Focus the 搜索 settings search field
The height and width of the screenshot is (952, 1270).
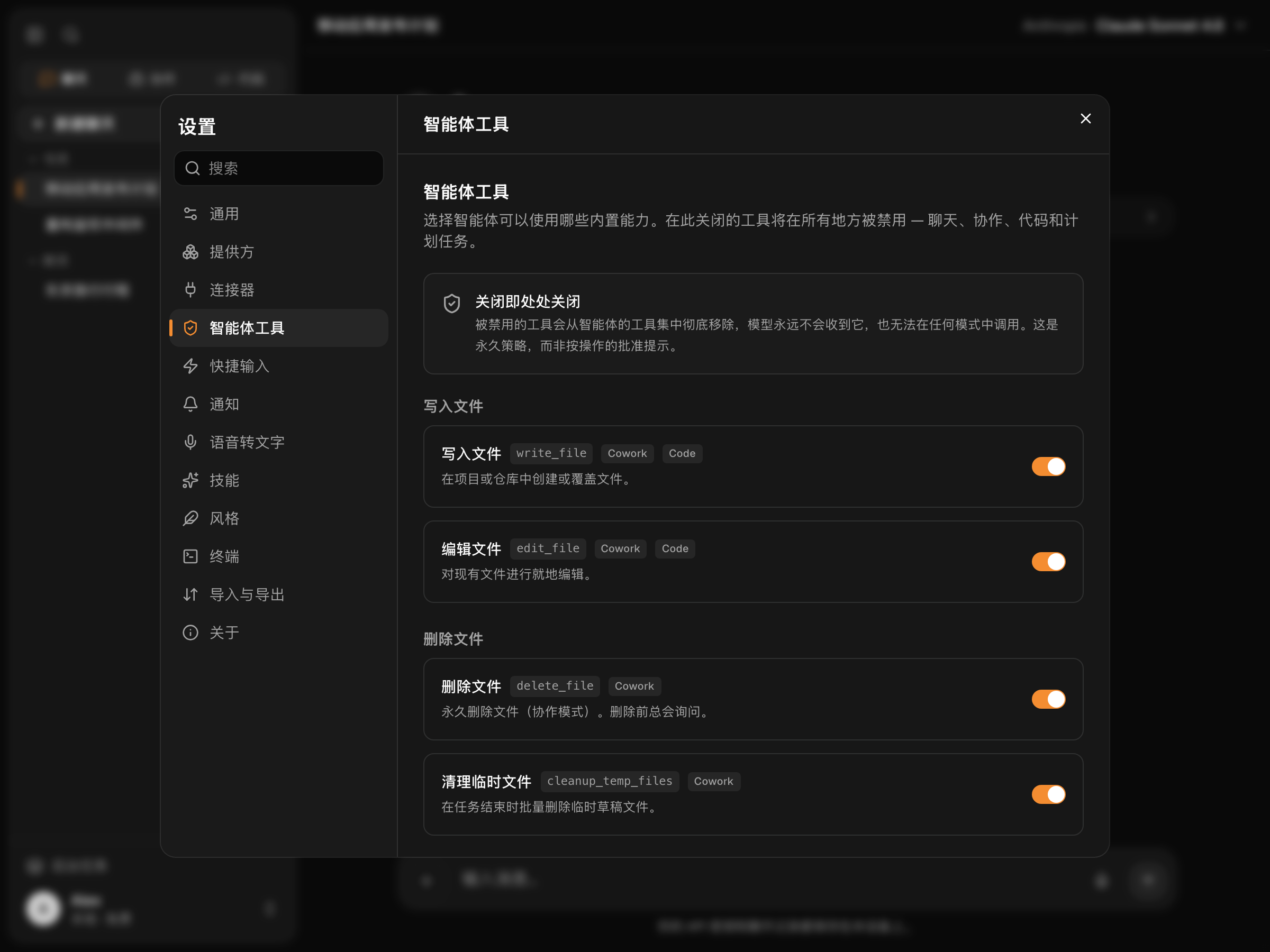[279, 168]
